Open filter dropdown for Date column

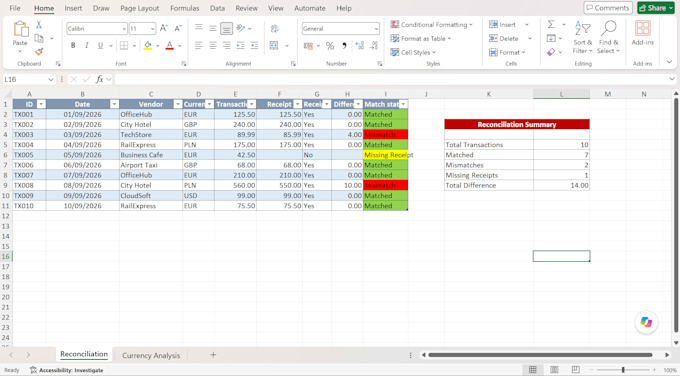click(114, 104)
